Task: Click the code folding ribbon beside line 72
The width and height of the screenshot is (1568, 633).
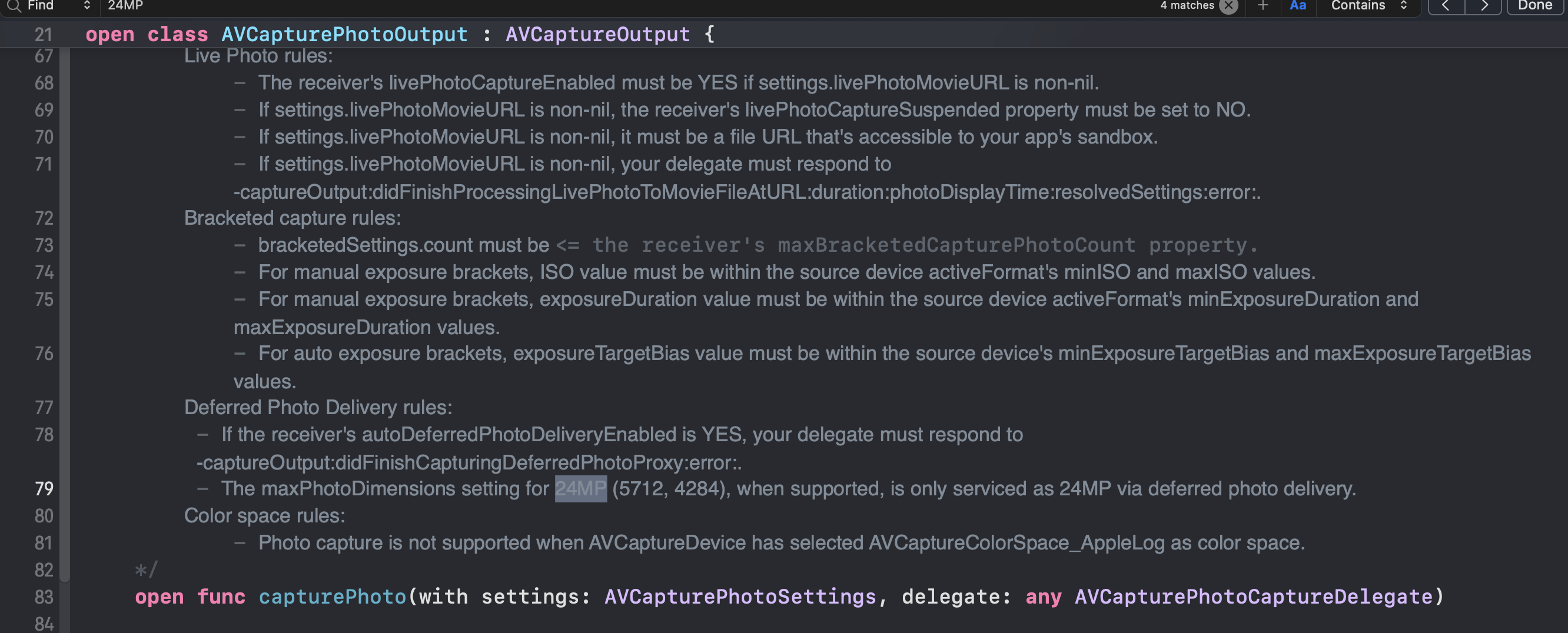Action: point(65,218)
